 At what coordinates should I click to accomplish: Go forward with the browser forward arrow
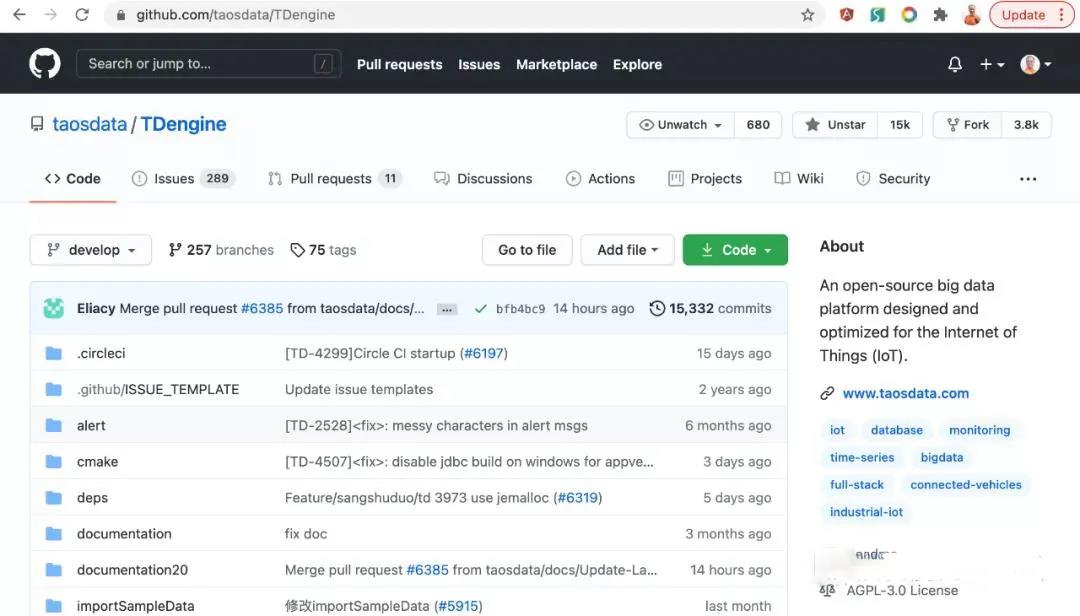[x=50, y=14]
